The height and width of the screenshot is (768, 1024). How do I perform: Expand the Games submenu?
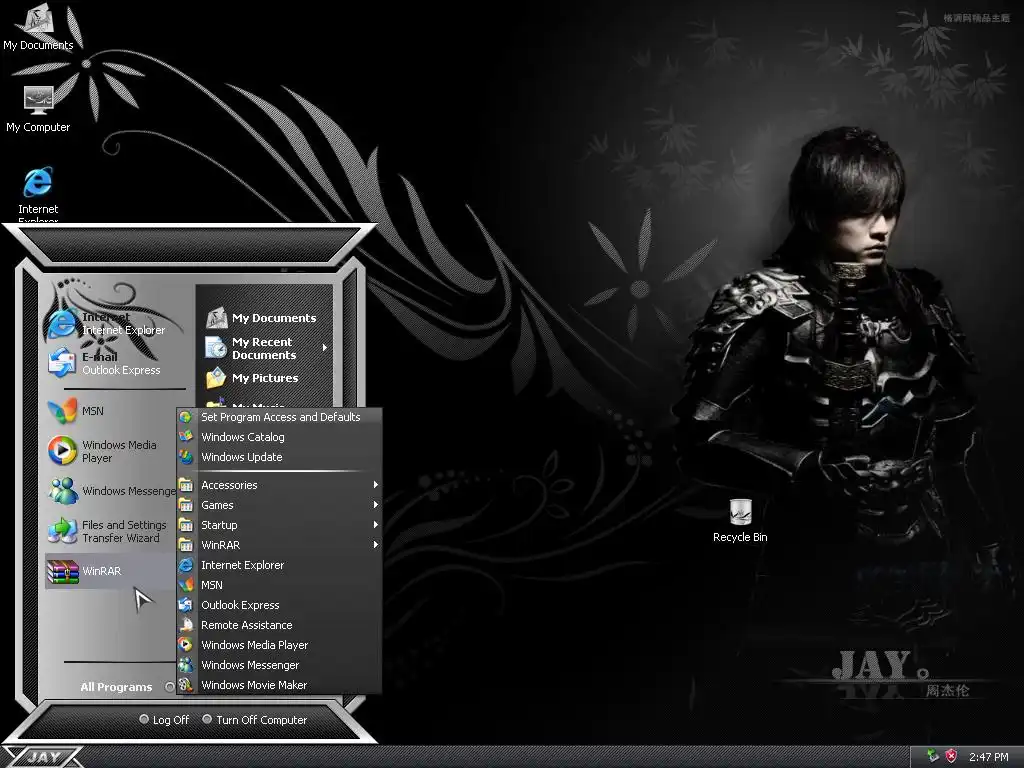279,505
